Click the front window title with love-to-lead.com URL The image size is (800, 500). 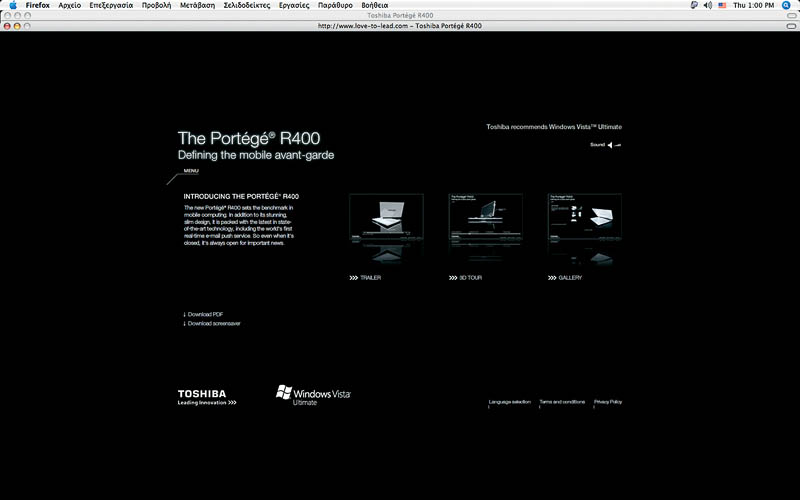[x=399, y=26]
